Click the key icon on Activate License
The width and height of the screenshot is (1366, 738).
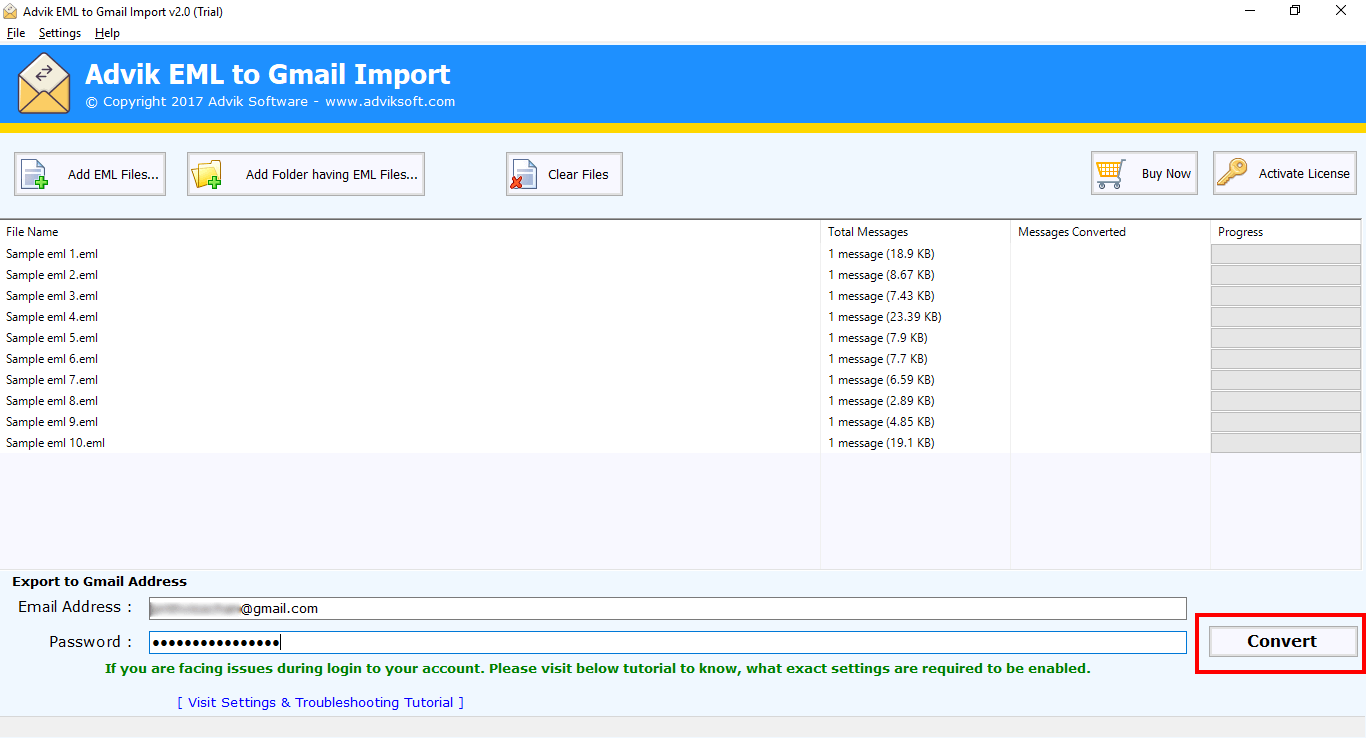pos(1233,173)
